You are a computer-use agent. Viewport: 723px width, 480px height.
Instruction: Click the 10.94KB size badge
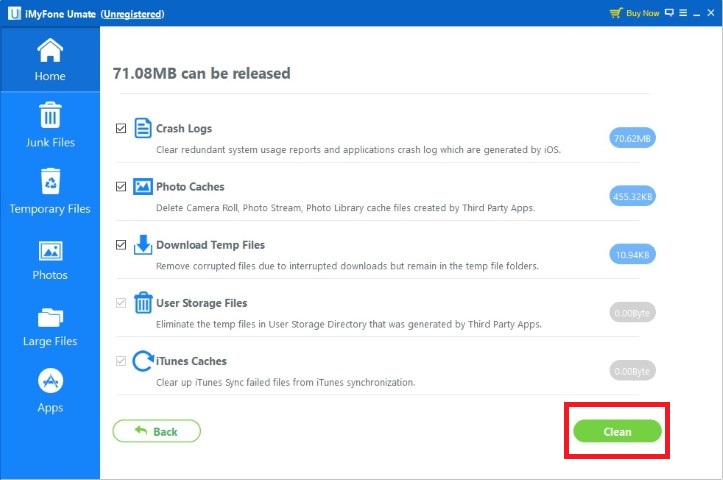pyautogui.click(x=632, y=254)
